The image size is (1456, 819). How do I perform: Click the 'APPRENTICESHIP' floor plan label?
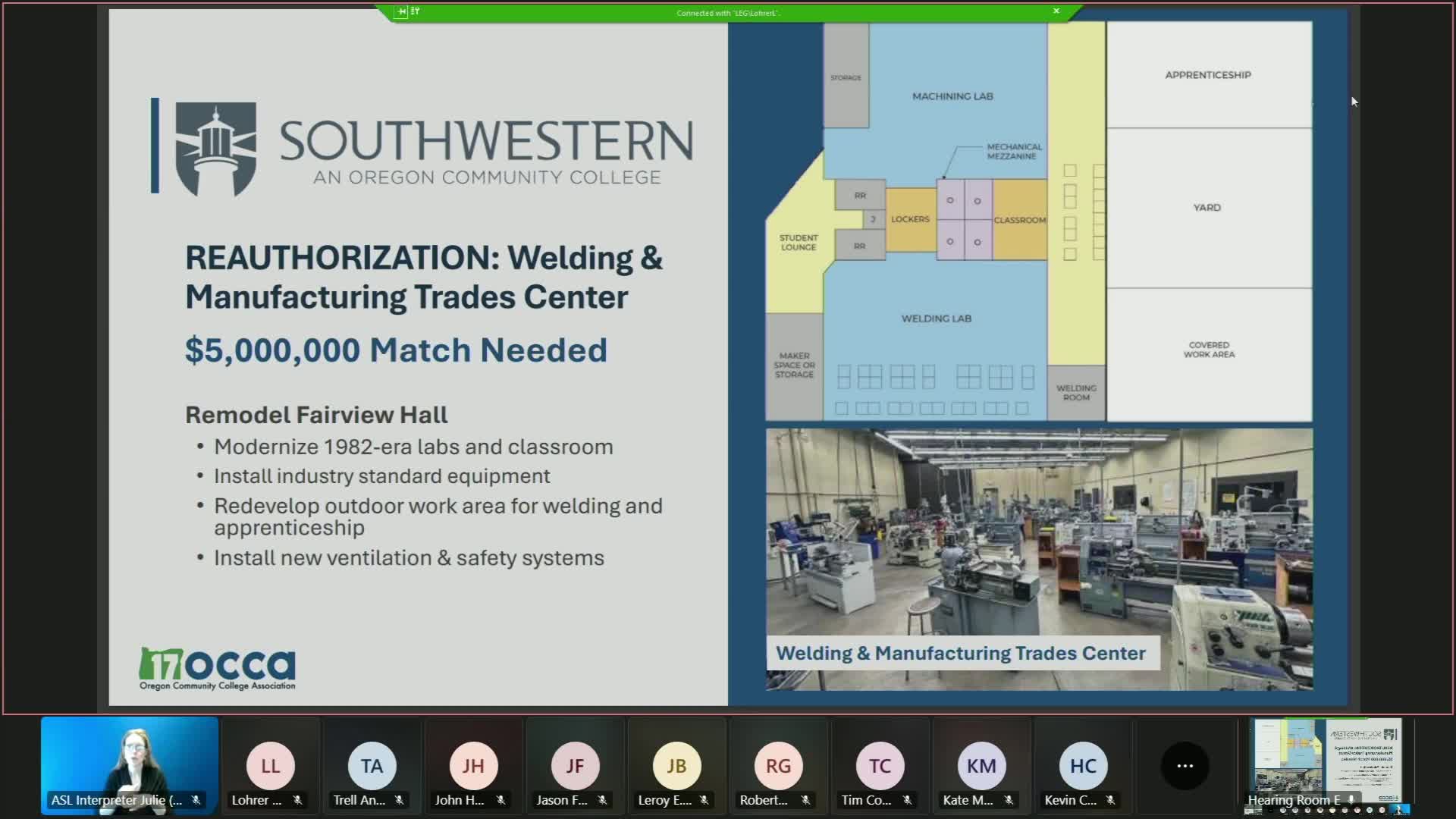coord(1208,75)
